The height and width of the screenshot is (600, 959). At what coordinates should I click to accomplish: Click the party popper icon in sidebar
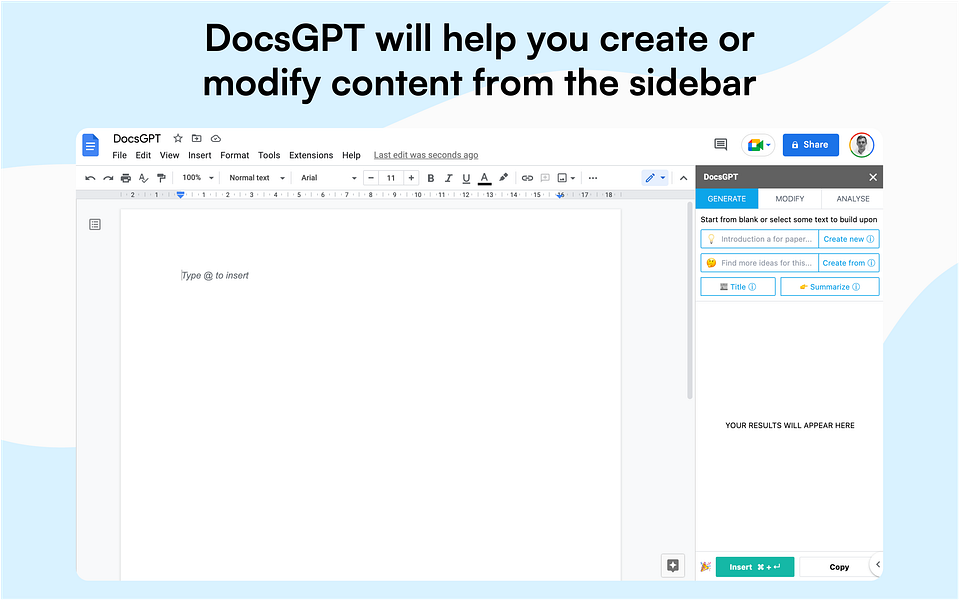click(x=705, y=567)
